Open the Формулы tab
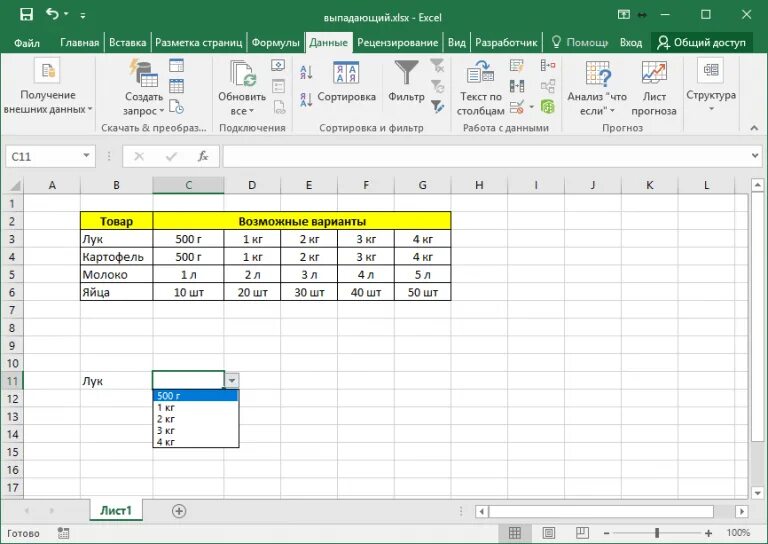This screenshot has height=544, width=768. tap(275, 43)
